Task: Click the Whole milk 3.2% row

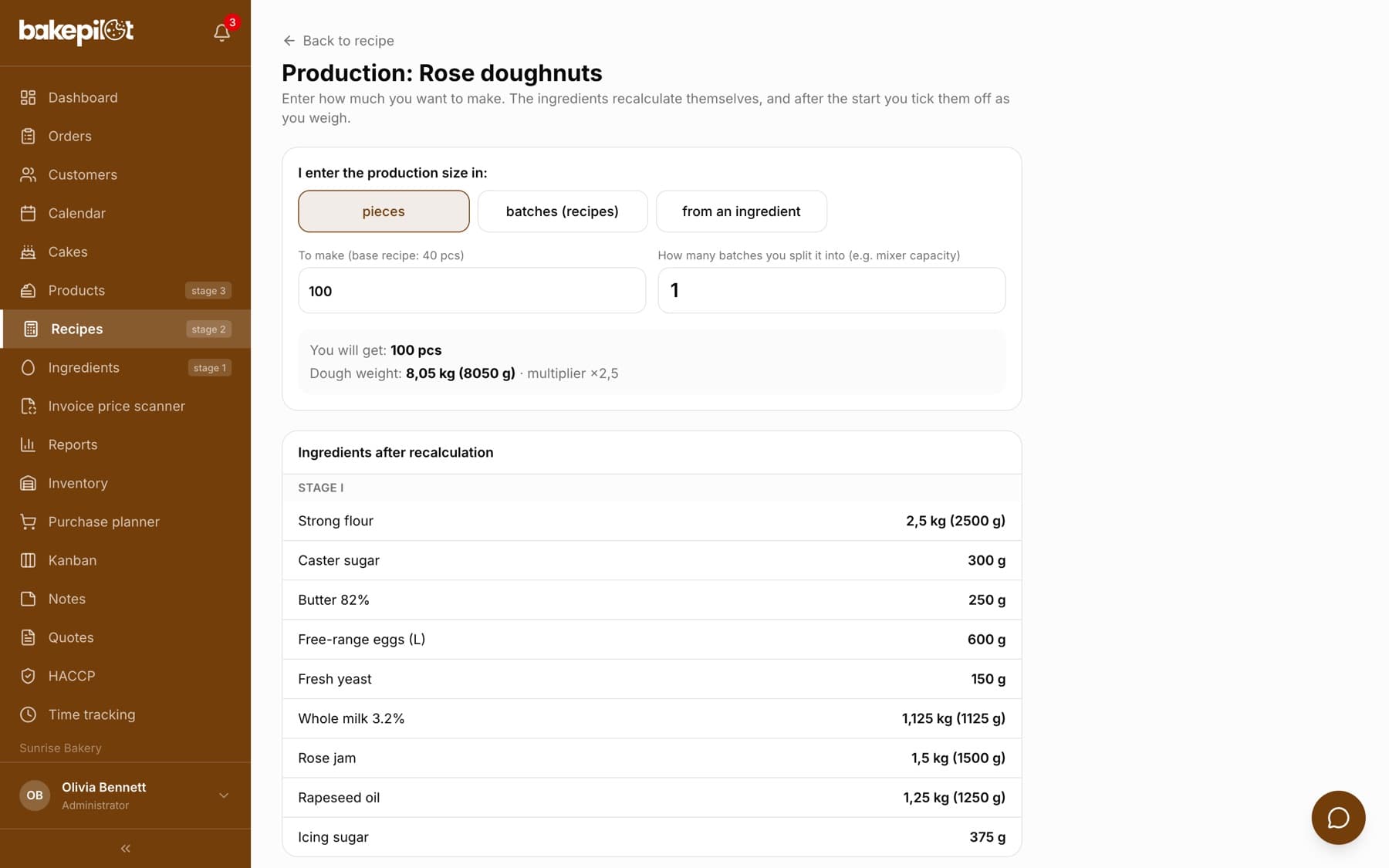Action: (x=651, y=718)
